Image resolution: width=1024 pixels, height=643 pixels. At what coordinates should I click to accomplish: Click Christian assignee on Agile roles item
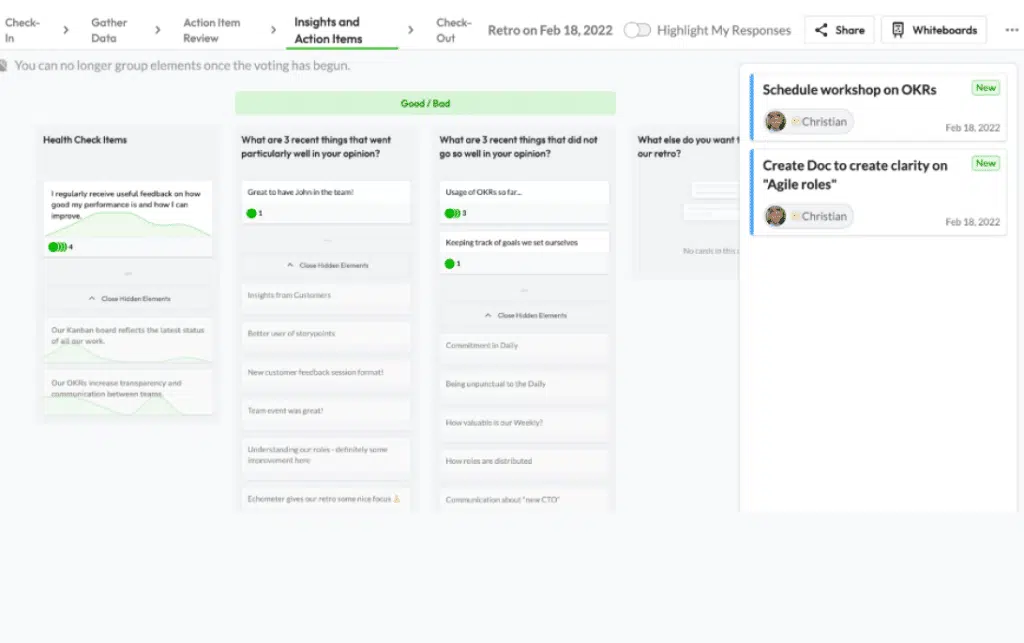[x=808, y=216]
